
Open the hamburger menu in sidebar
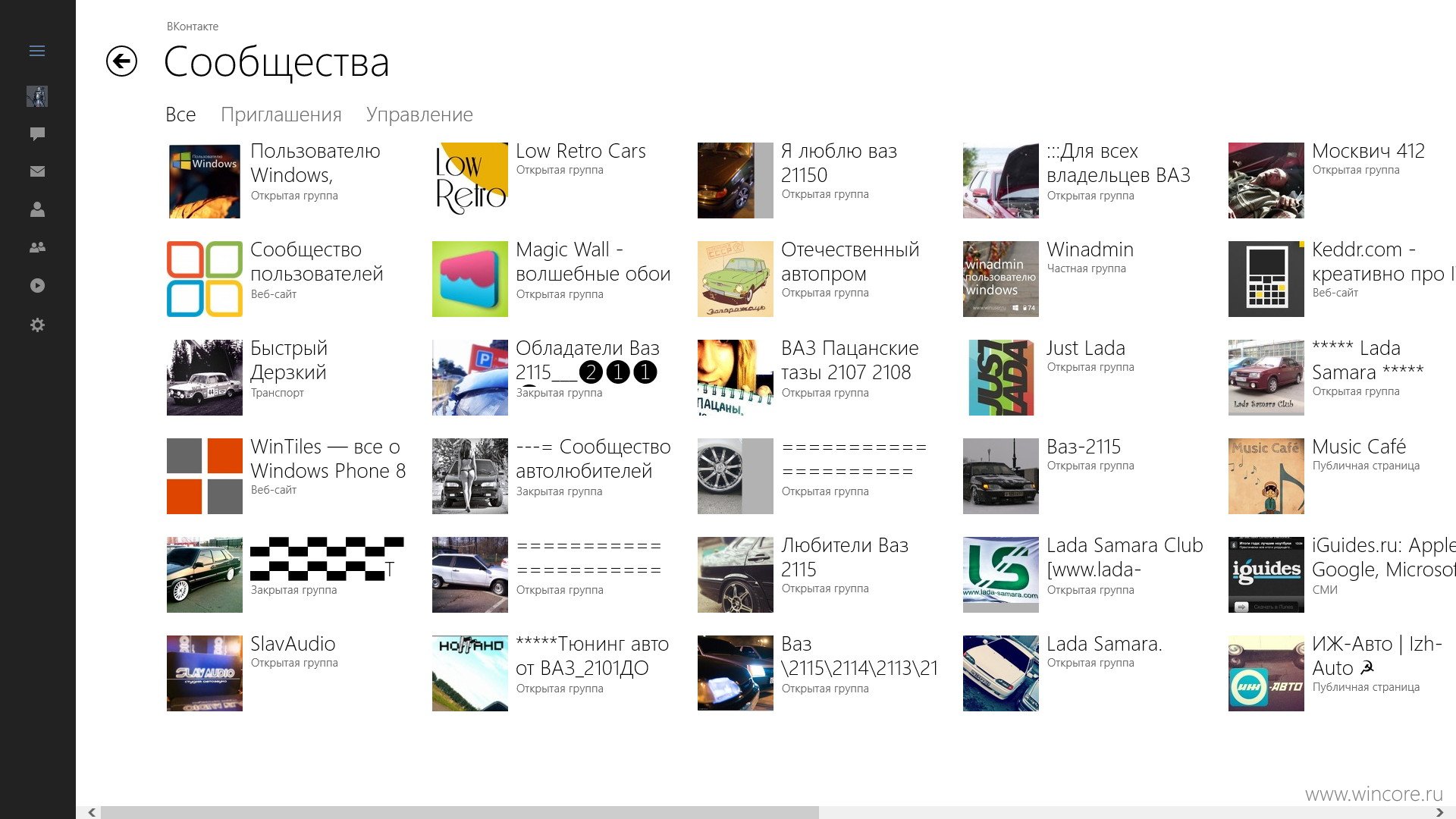pos(37,51)
